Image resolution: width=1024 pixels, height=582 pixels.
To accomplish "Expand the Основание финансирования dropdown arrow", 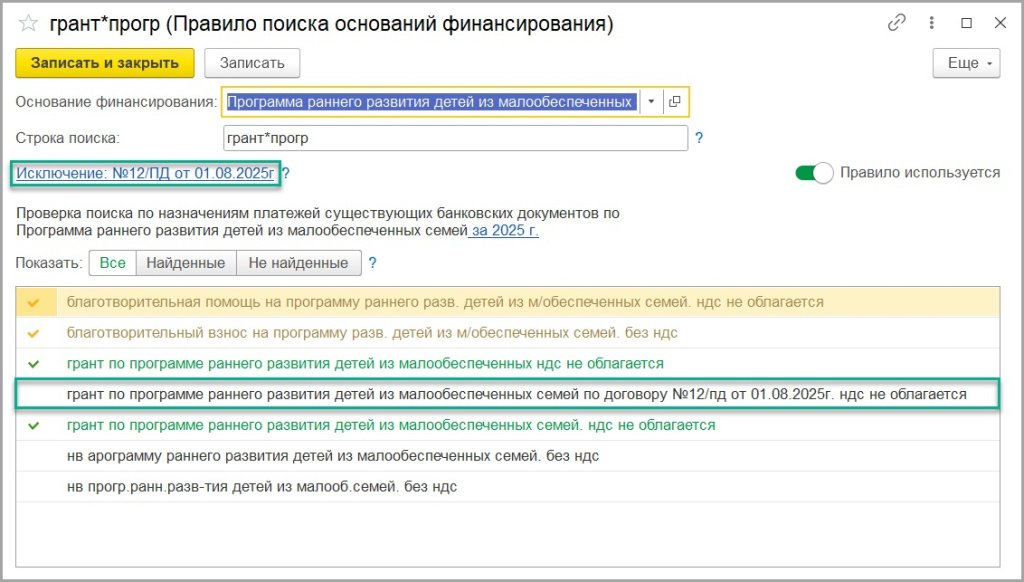I will 651,101.
